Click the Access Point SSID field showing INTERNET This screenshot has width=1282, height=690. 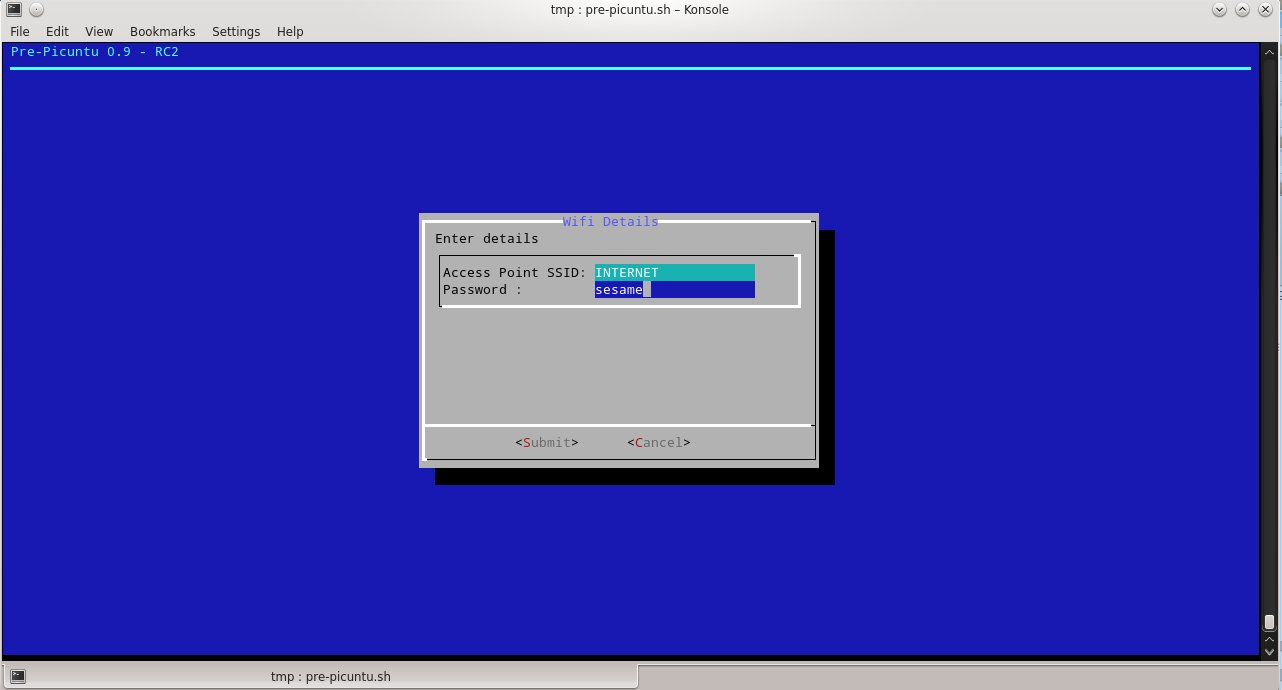click(x=674, y=272)
